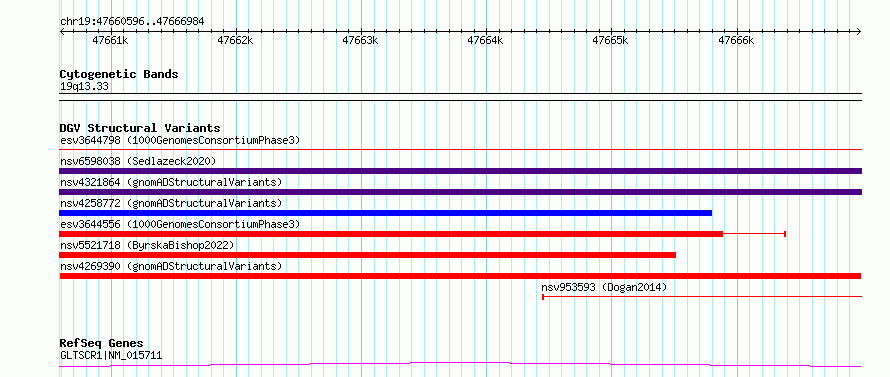Click the 47663k ruler tick label

(360, 40)
